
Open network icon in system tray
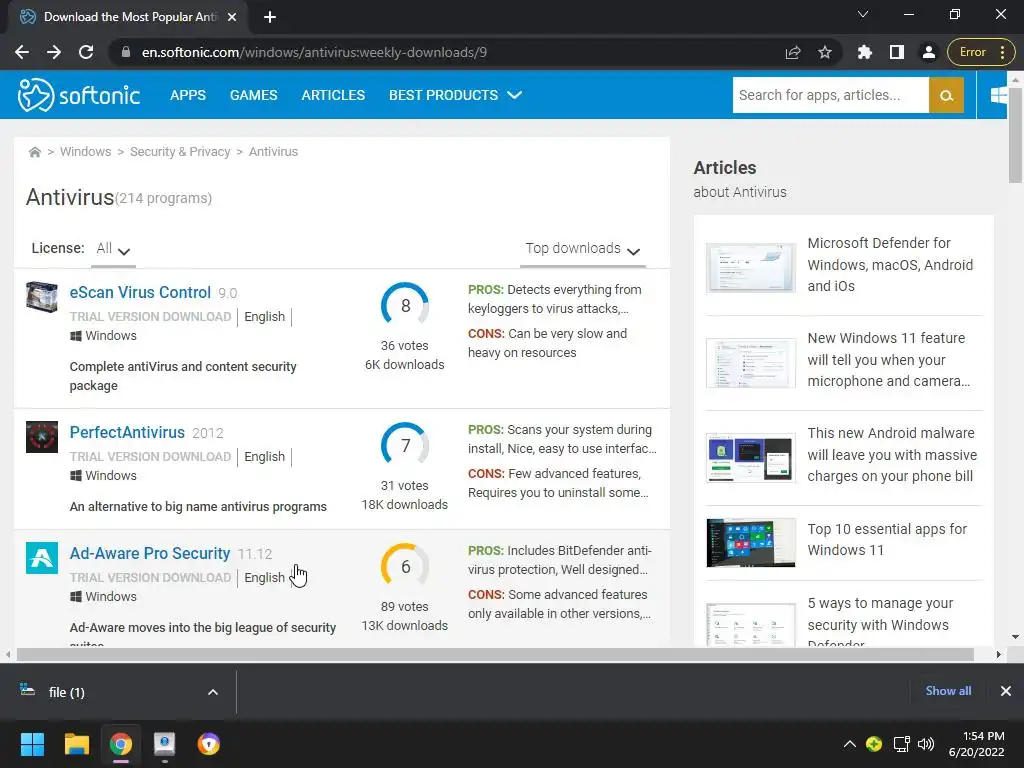click(902, 744)
